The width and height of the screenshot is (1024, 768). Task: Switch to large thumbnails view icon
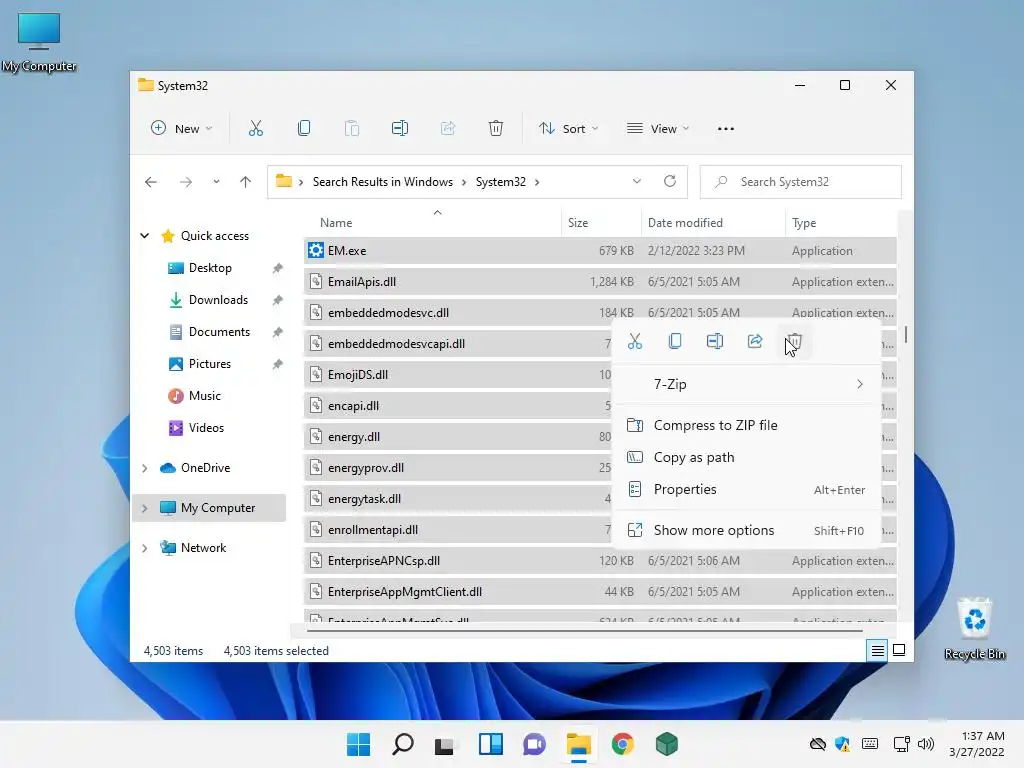coord(899,650)
